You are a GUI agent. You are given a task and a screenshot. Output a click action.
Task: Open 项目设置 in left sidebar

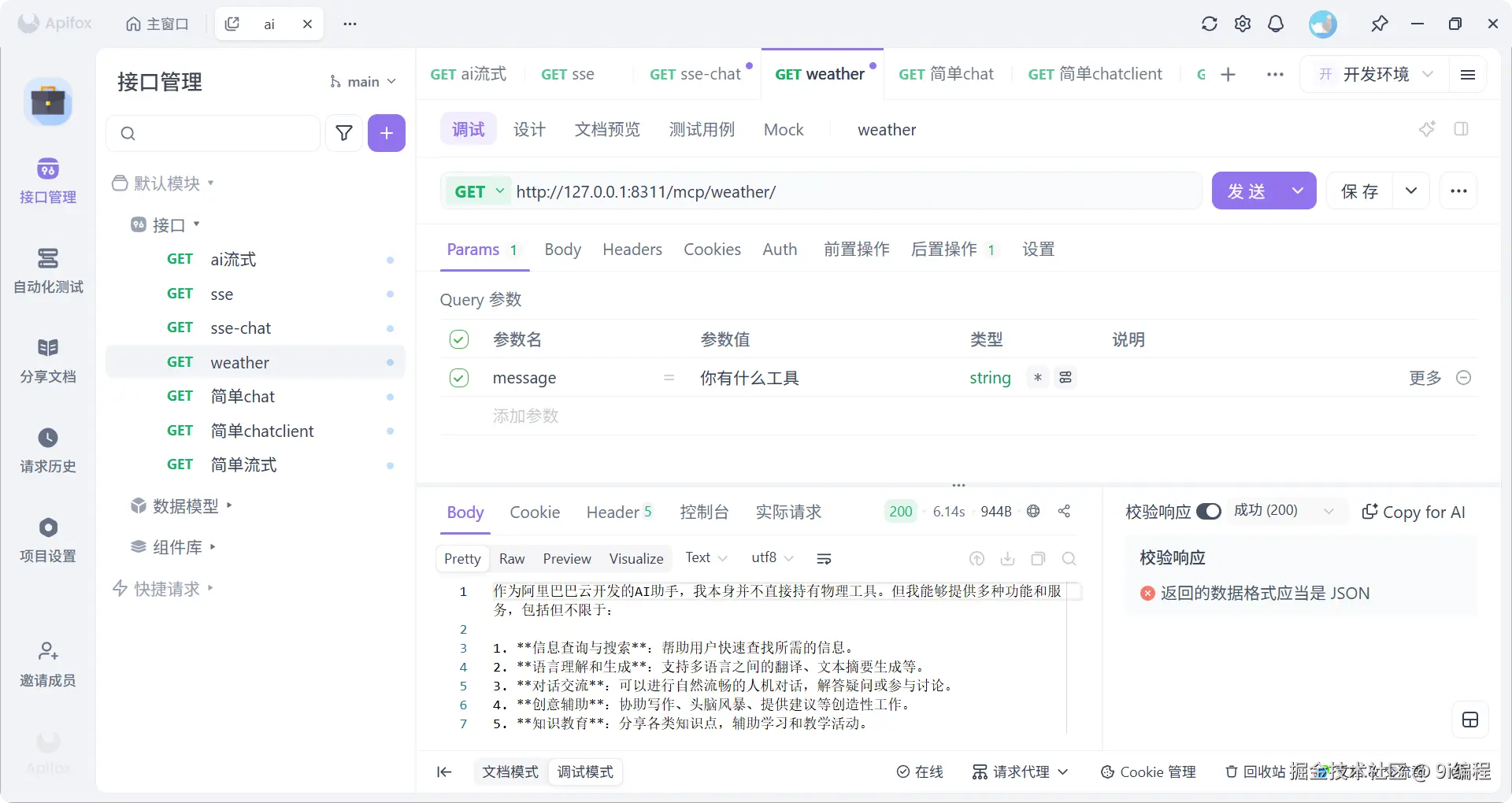pos(48,541)
